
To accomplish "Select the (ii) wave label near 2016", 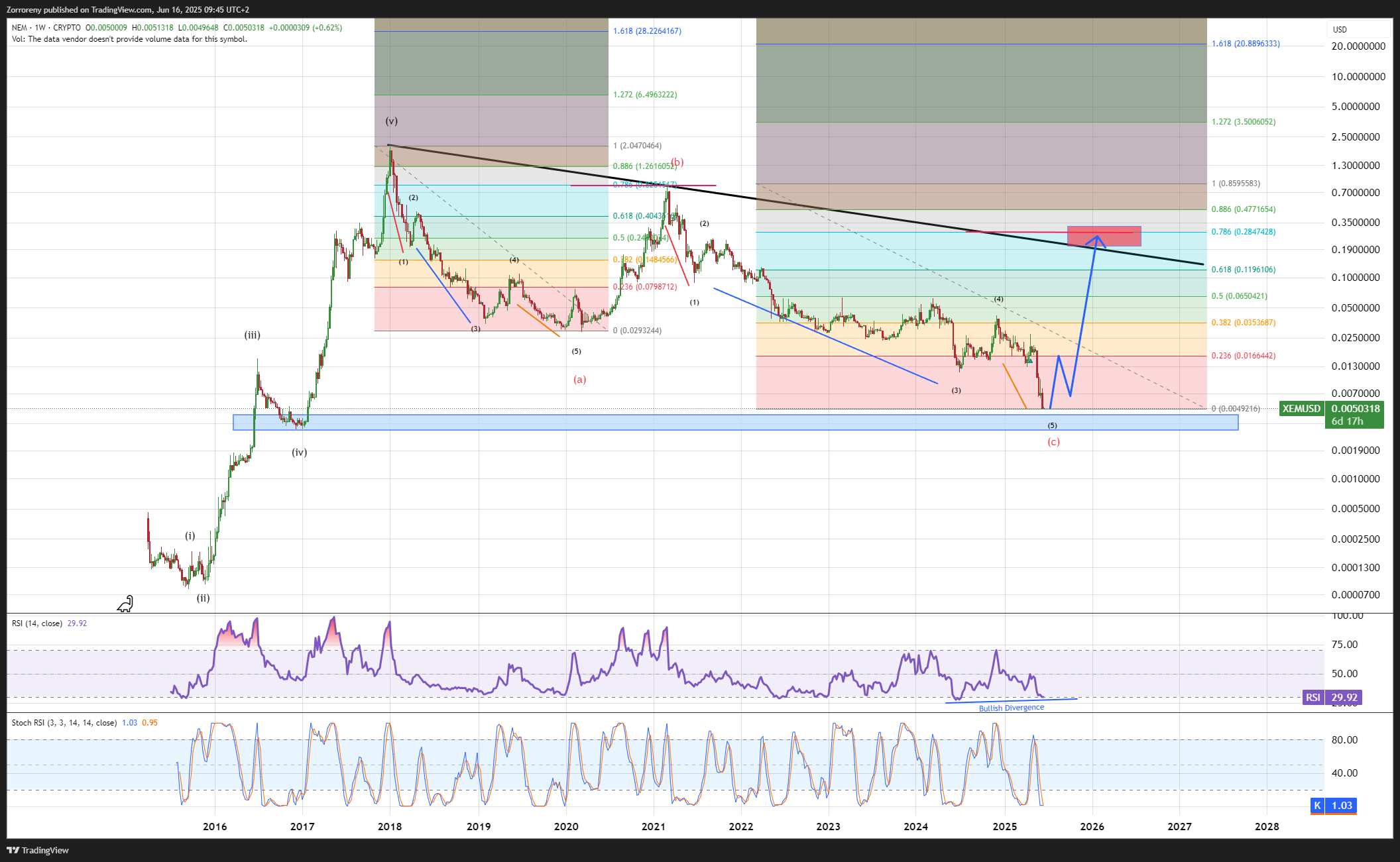I will point(203,598).
